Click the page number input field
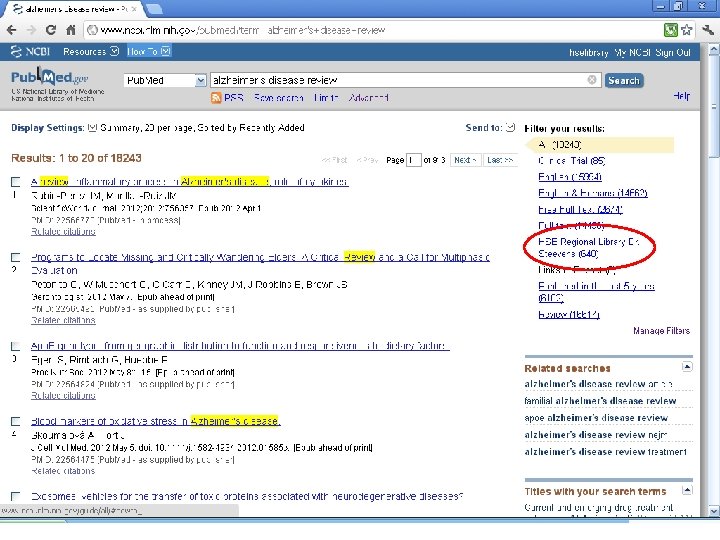This screenshot has height=540, width=720. point(413,160)
